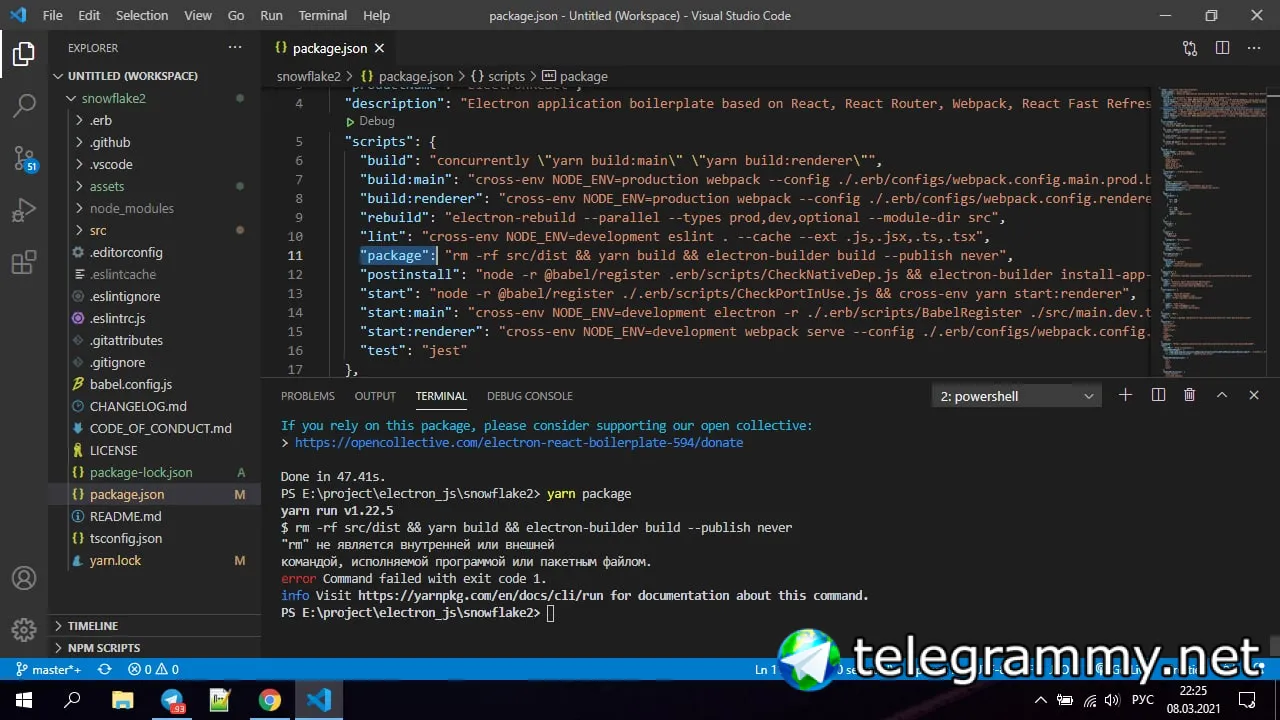Screen dimensions: 1280x720
Task: Collapse the snowflake2 folder
Action: pyautogui.click(x=155, y=98)
